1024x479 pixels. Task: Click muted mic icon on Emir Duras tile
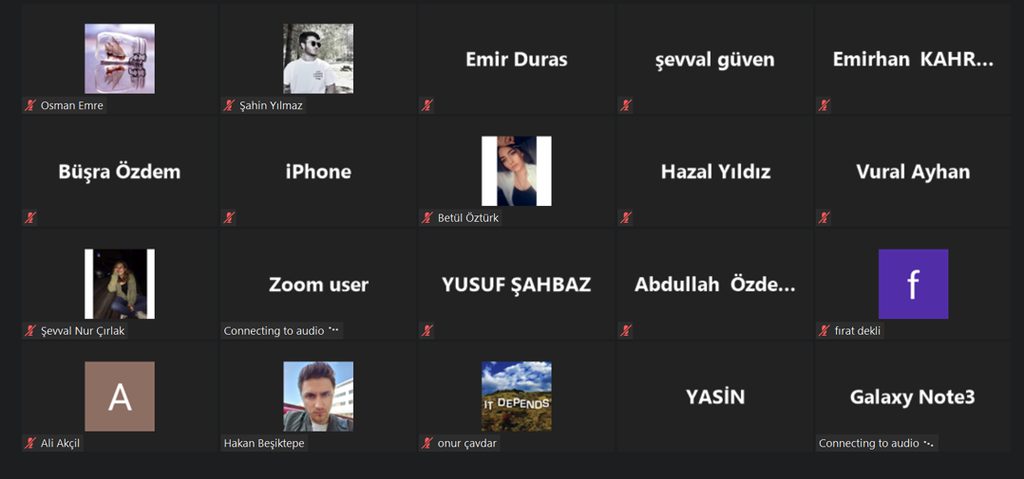coord(427,105)
